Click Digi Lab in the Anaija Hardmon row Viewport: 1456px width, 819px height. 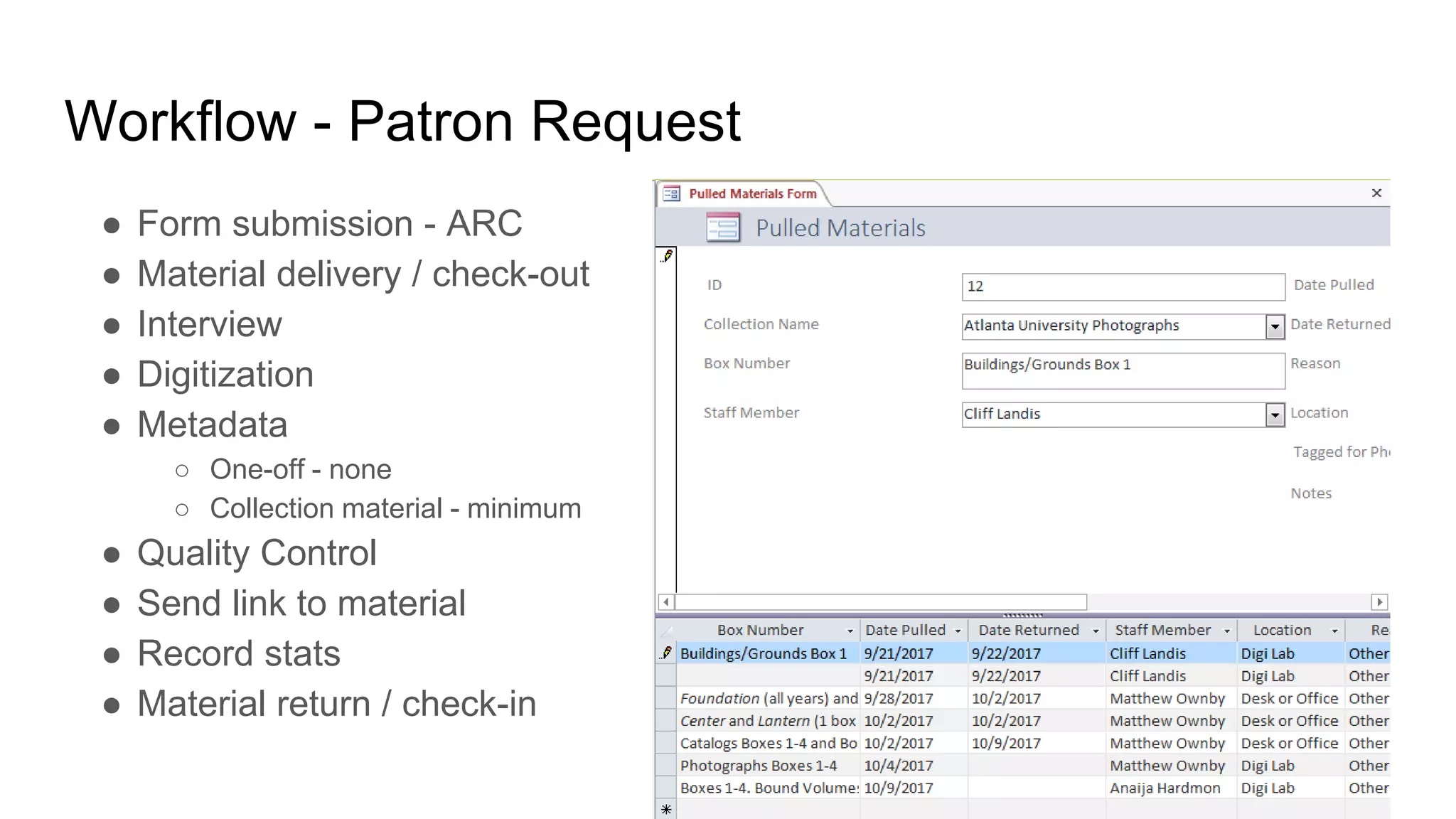click(1291, 788)
